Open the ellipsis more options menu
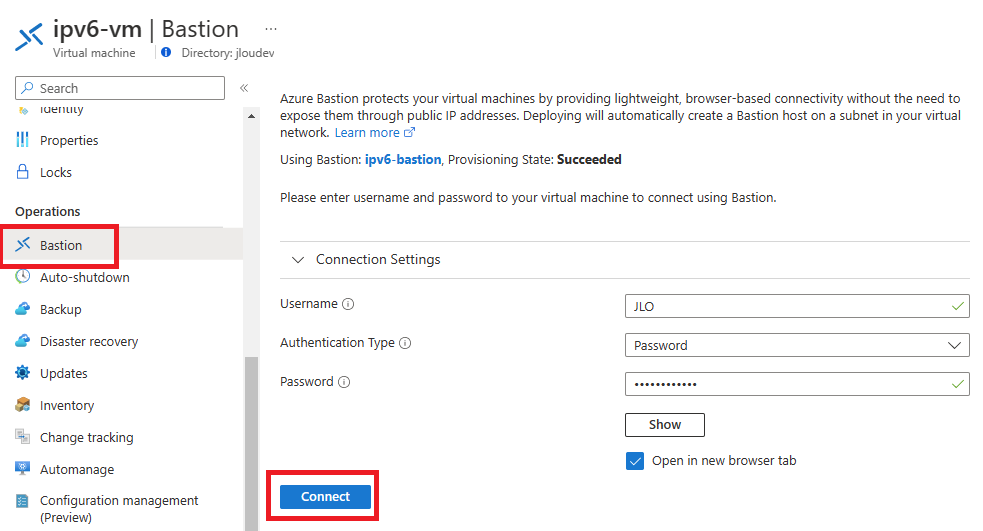 [271, 29]
